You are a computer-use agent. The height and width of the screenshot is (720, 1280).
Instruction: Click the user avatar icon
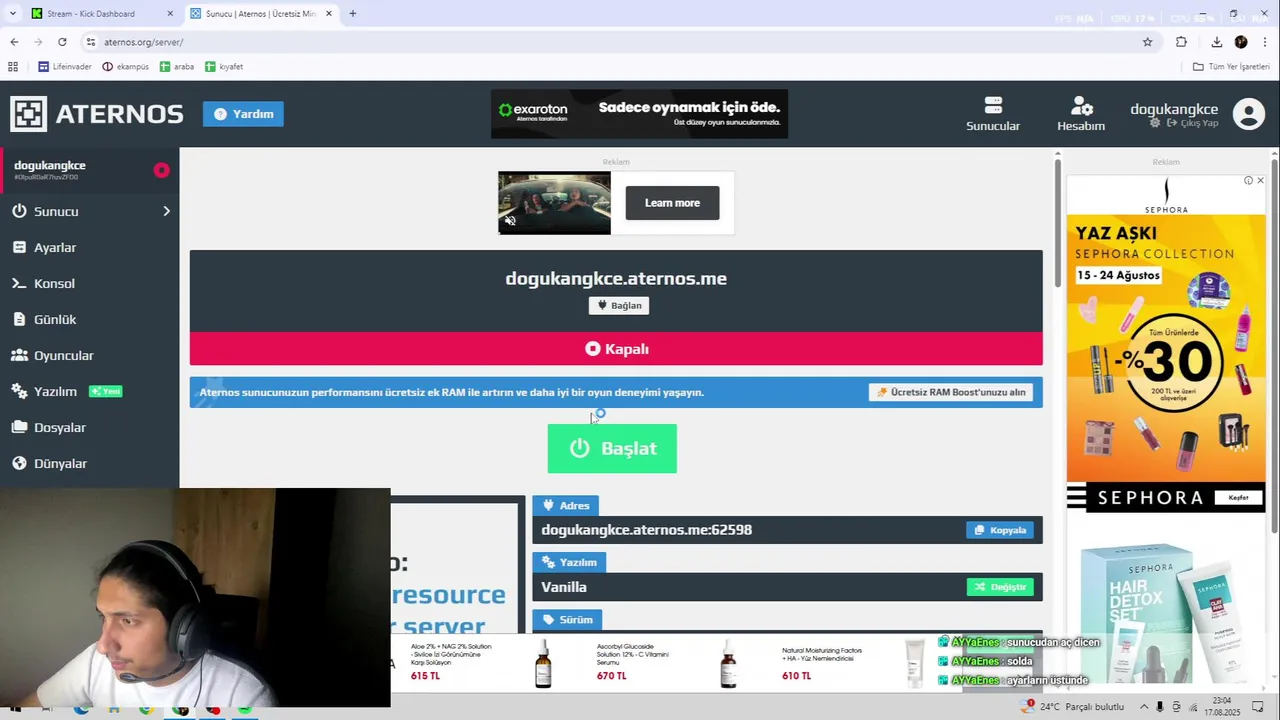point(1248,114)
